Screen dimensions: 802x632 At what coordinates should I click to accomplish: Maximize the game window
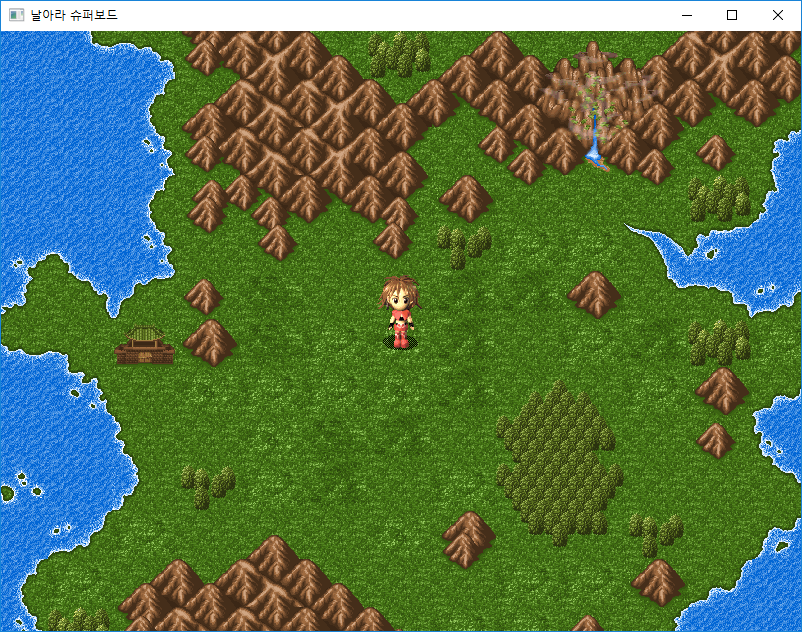tap(732, 15)
